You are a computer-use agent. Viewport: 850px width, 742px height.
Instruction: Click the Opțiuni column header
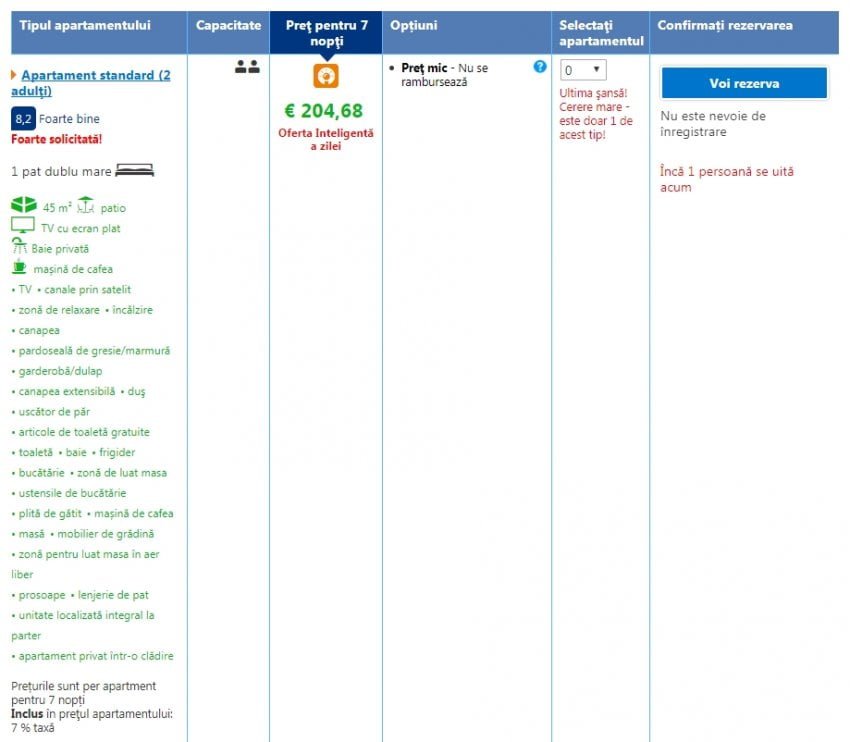(414, 25)
